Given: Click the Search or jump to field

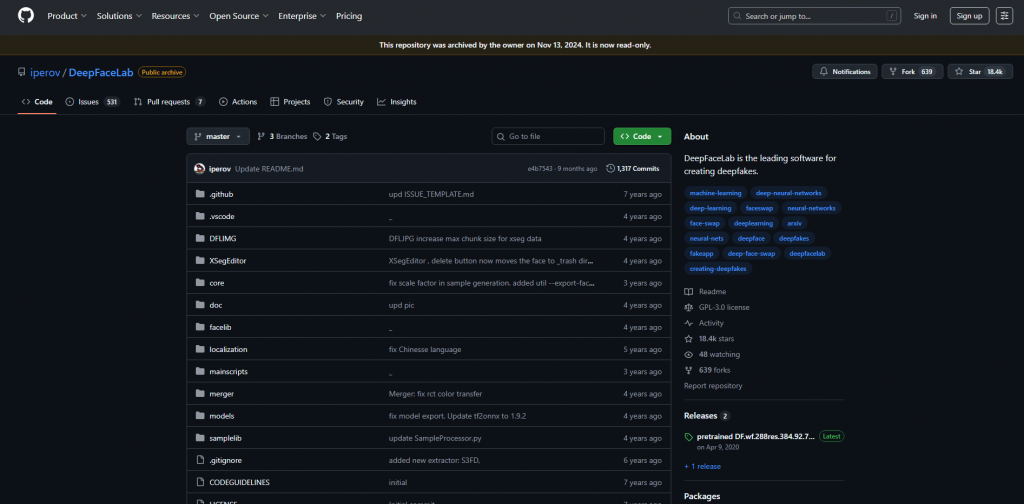Looking at the screenshot, I should pos(814,16).
